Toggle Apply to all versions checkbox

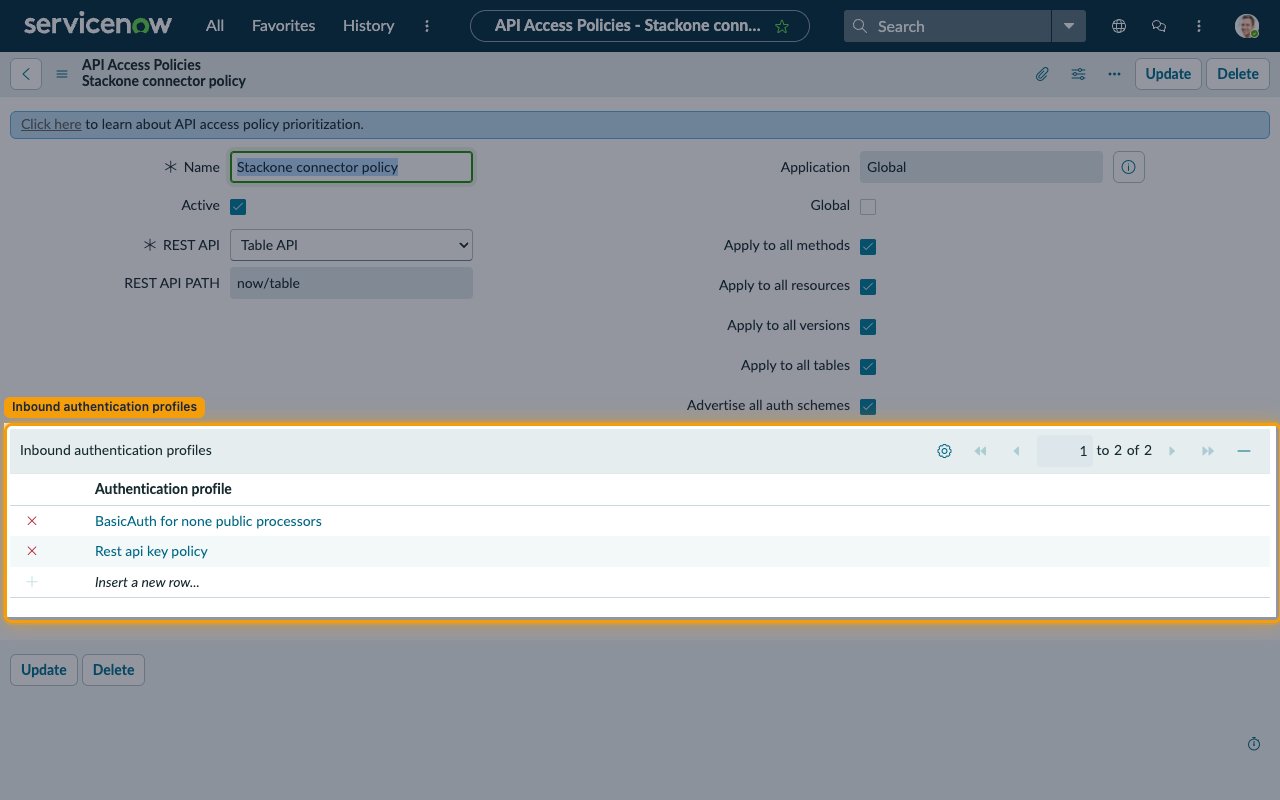coord(868,327)
